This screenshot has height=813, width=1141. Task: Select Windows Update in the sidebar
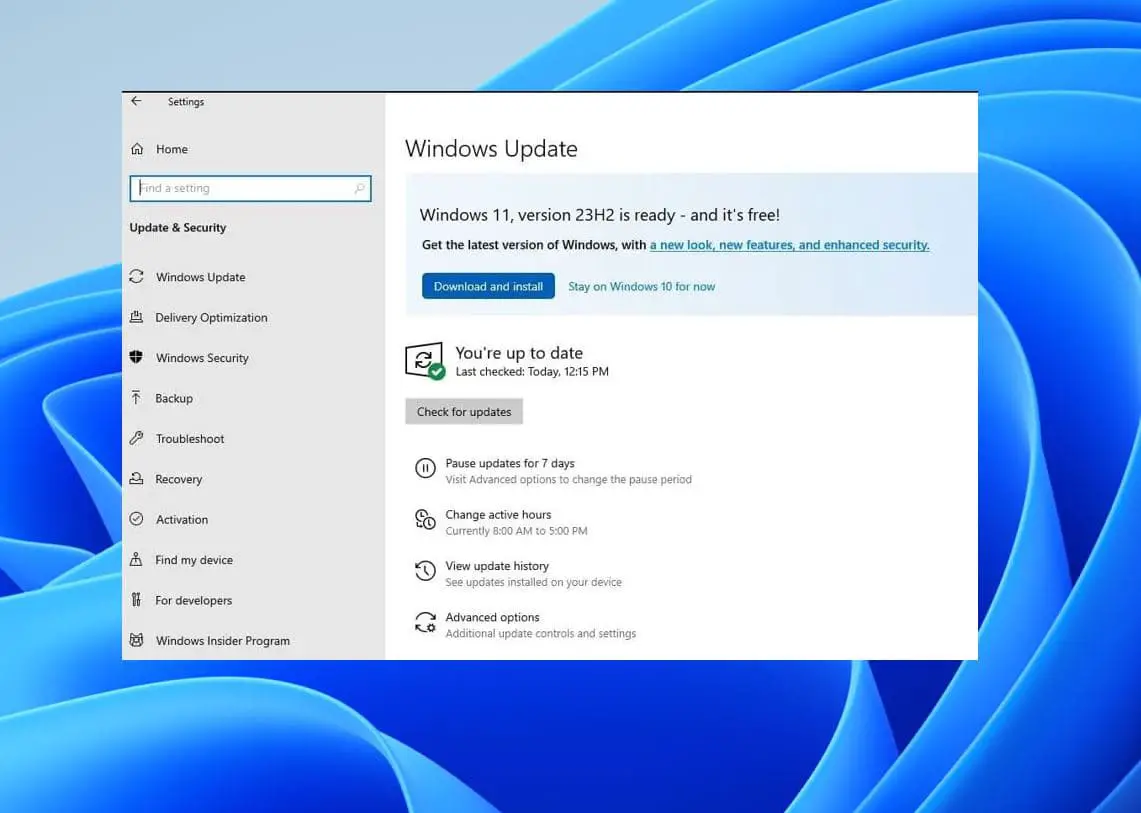[200, 277]
